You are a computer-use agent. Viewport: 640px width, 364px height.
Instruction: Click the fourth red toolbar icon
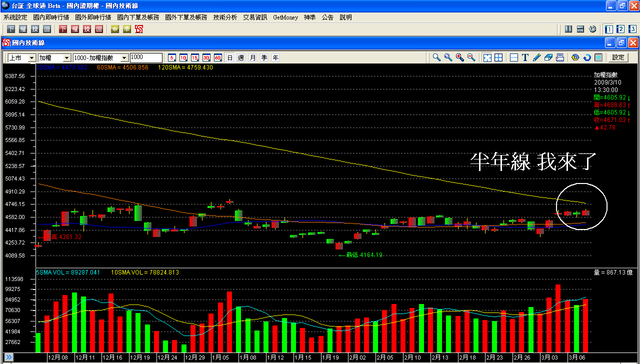coord(99,29)
